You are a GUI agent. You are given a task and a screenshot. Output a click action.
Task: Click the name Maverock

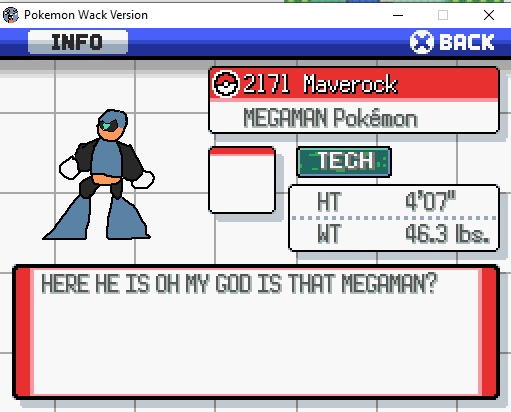point(350,84)
